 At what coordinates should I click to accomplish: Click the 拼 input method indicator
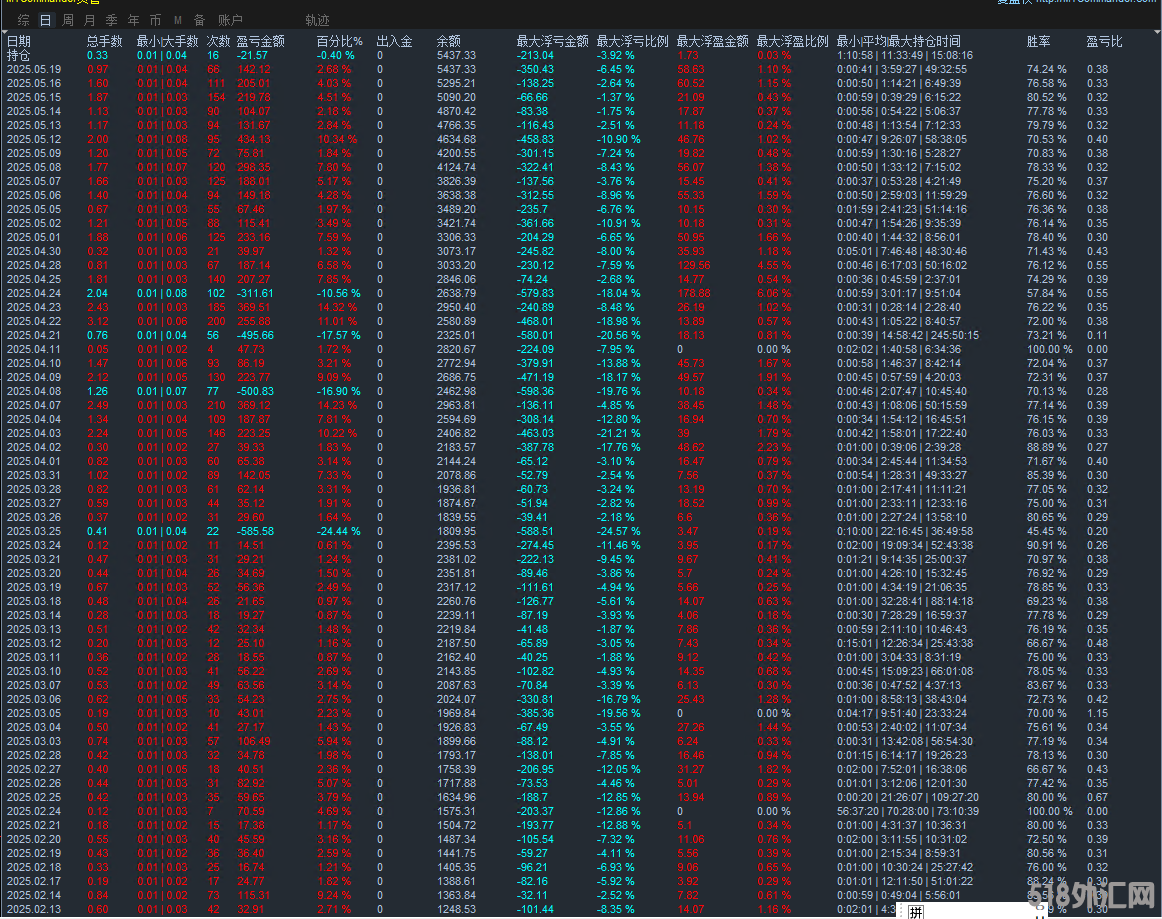tap(916, 912)
